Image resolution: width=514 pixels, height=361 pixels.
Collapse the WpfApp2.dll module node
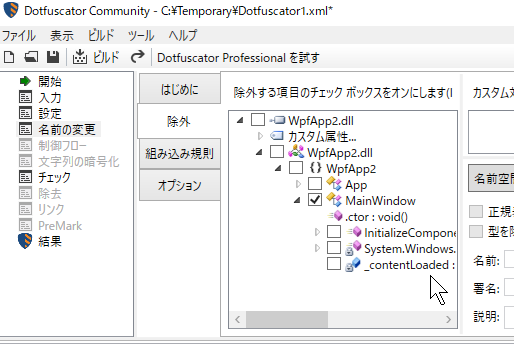coord(259,152)
